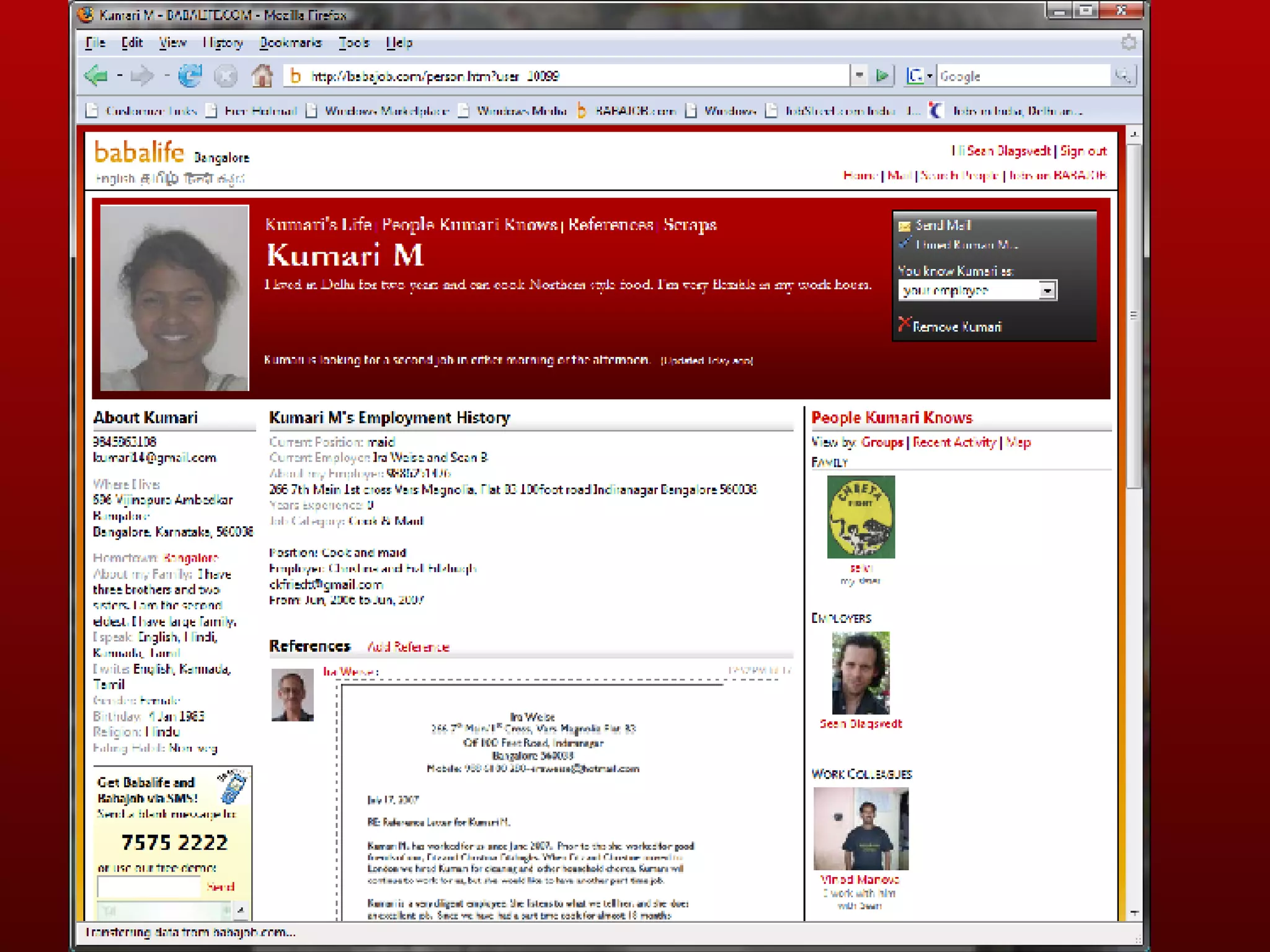Click the red X Remove Kumari icon

point(904,324)
